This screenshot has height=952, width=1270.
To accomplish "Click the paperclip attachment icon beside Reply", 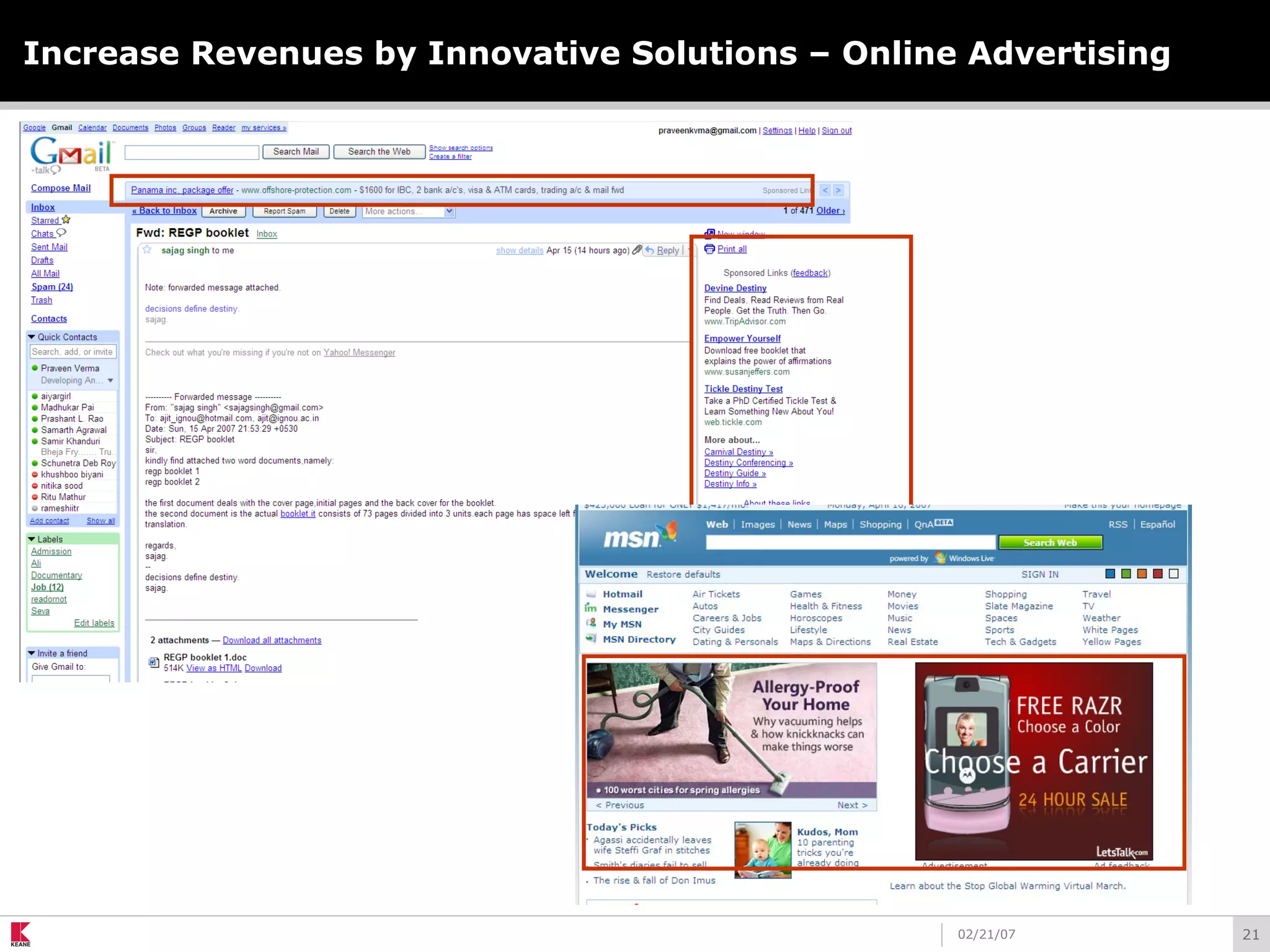I will [636, 250].
